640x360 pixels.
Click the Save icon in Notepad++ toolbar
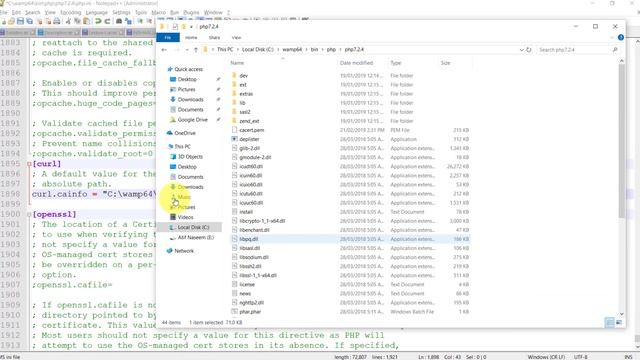(x=20, y=21)
